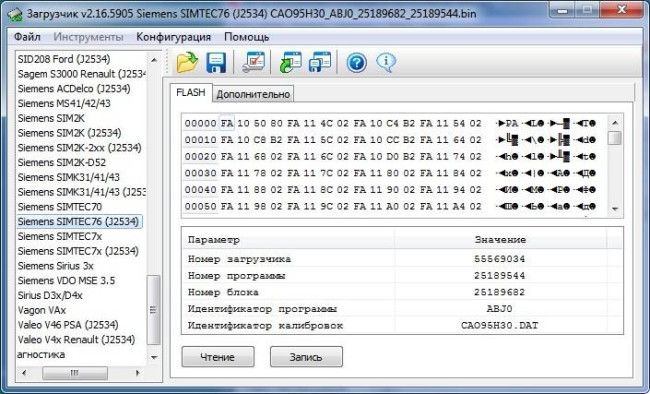This screenshot has width=650, height=394.
Task: Open the Конфигурация menu
Action: 173,37
